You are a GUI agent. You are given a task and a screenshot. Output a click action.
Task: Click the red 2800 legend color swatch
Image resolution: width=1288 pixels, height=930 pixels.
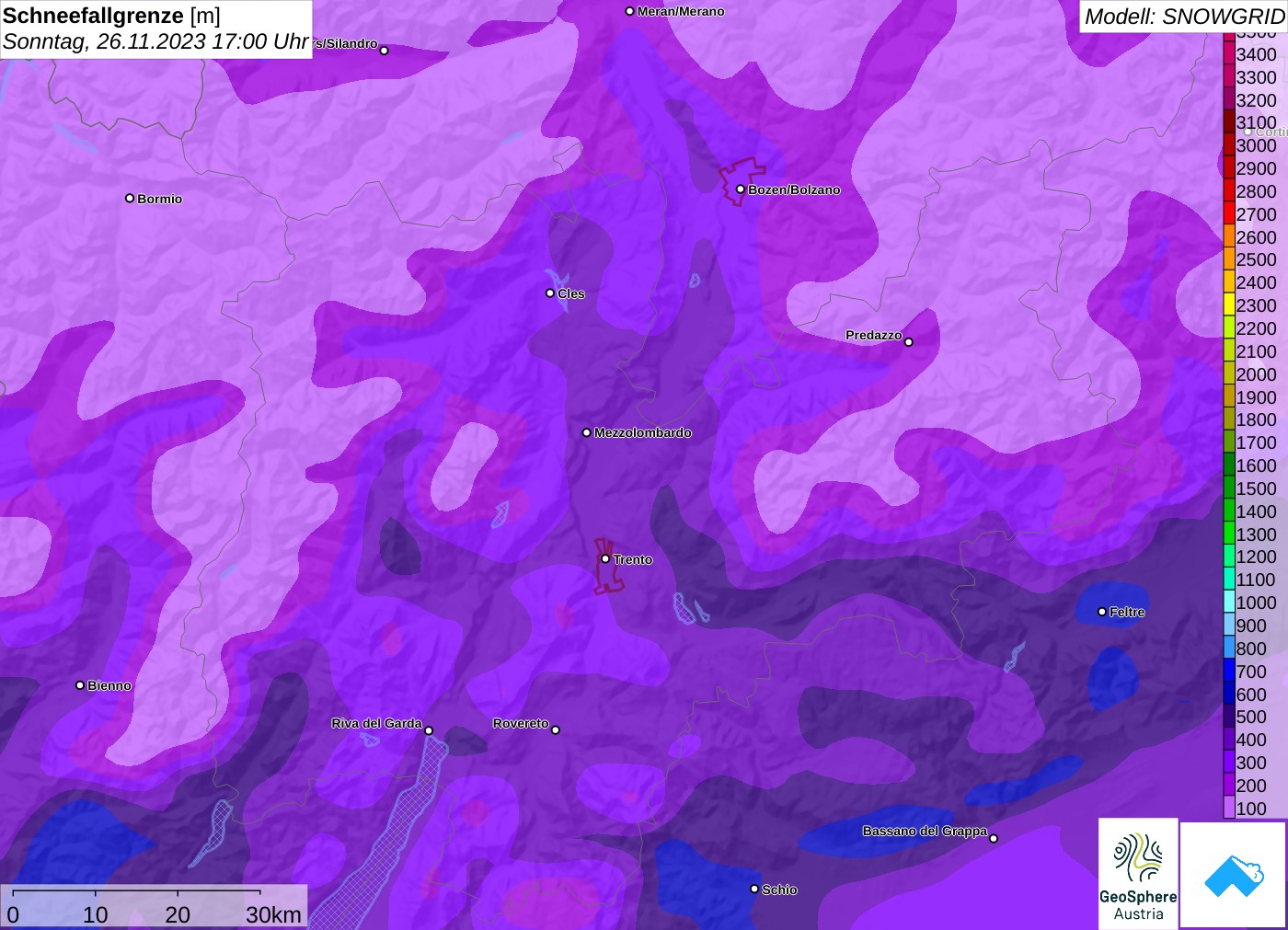(1229, 191)
